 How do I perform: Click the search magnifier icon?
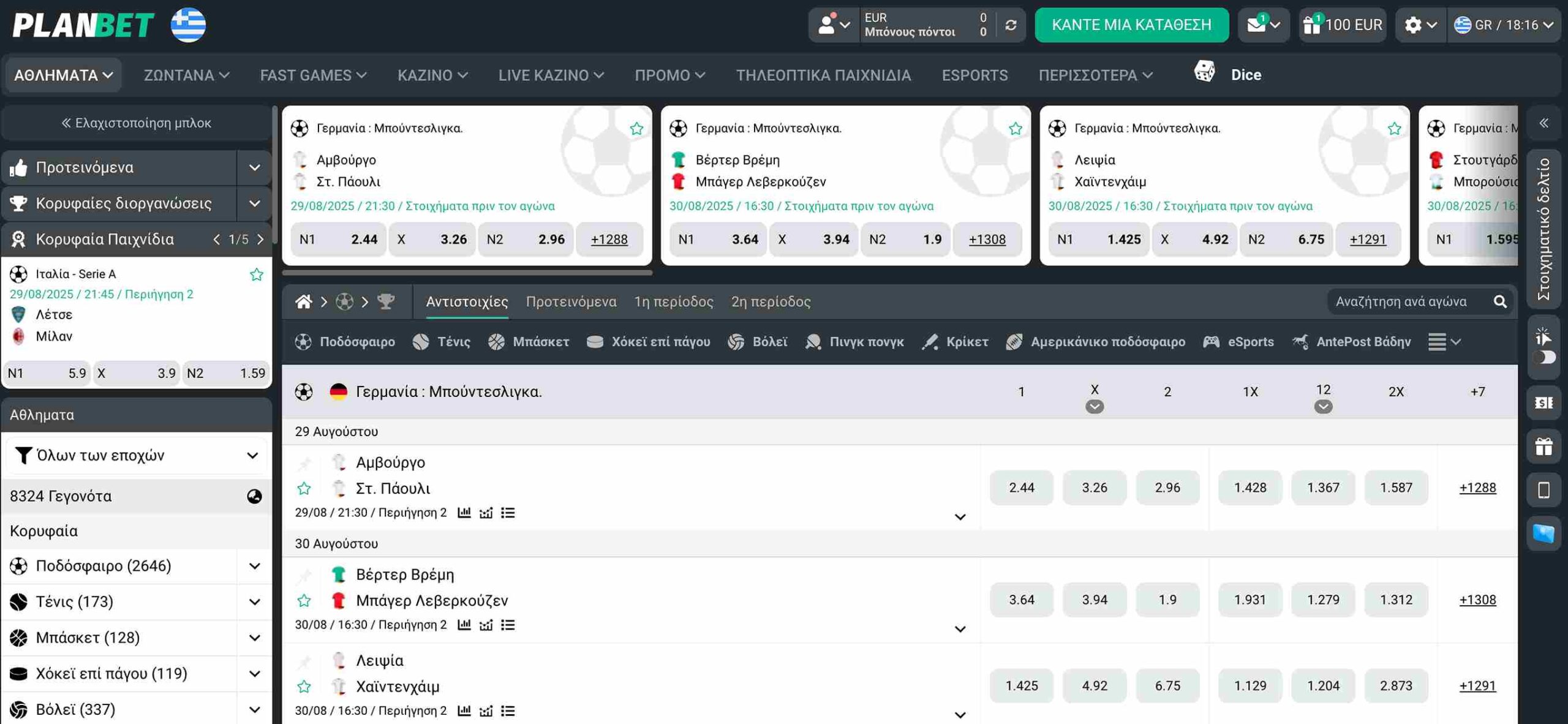(1500, 301)
